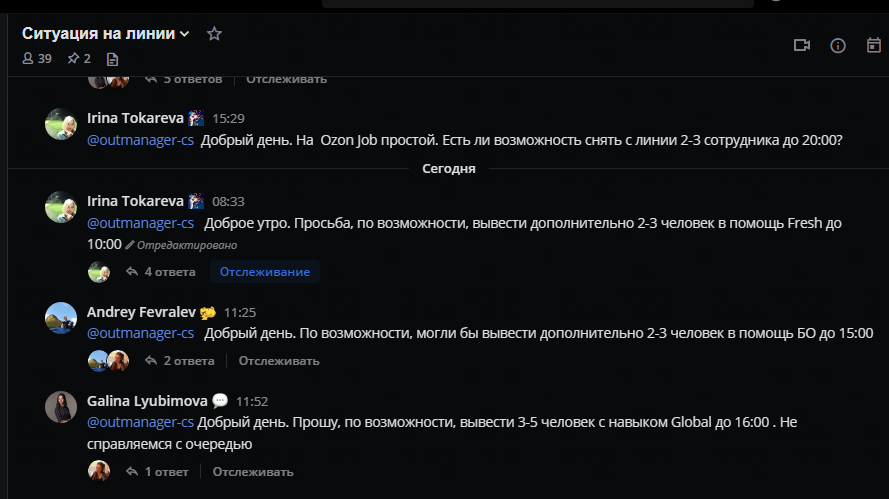This screenshot has height=499, width=889.
Task: Open the calendar icon in header
Action: point(874,45)
